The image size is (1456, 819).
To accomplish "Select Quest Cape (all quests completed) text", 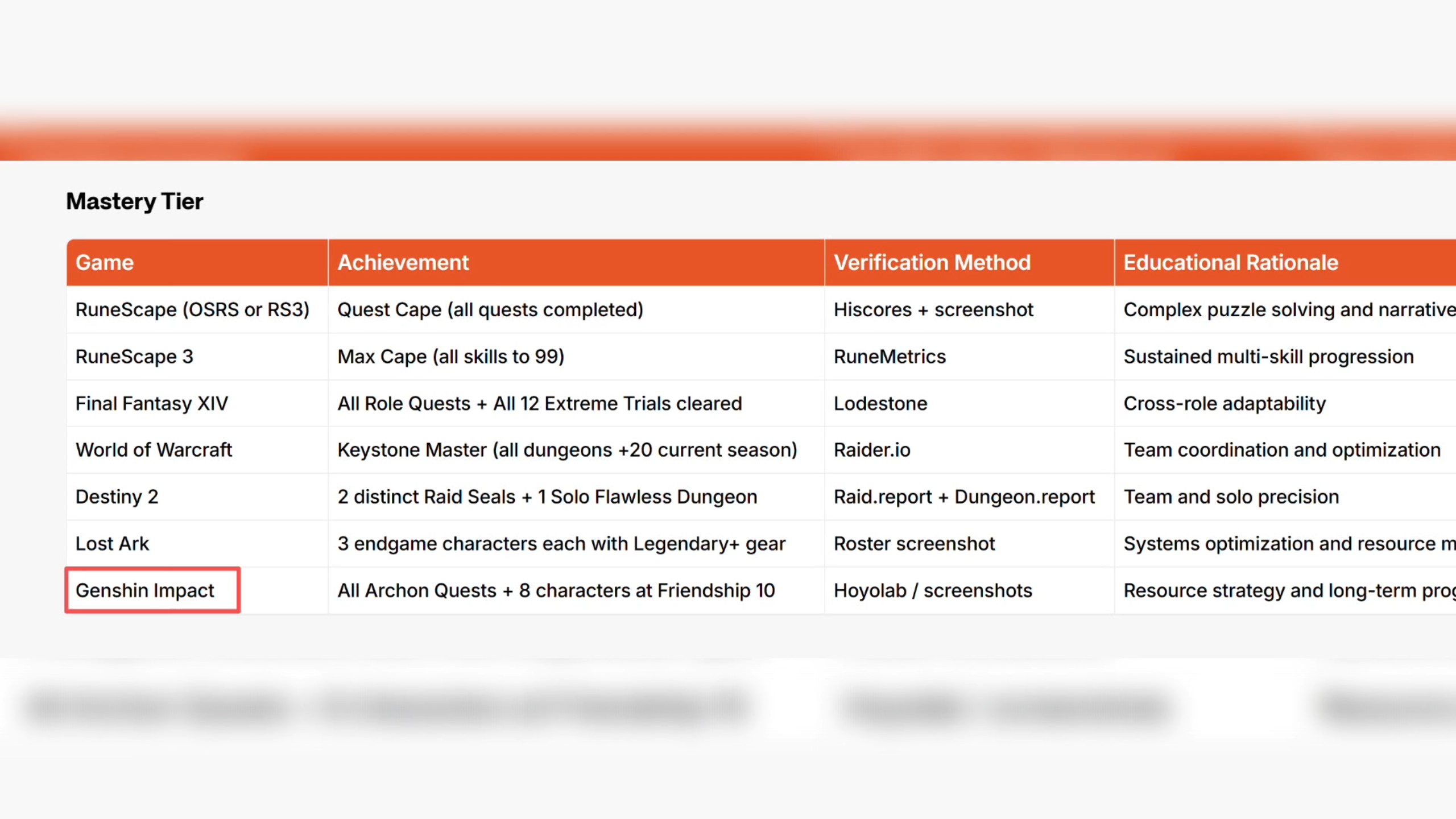I will pos(490,309).
